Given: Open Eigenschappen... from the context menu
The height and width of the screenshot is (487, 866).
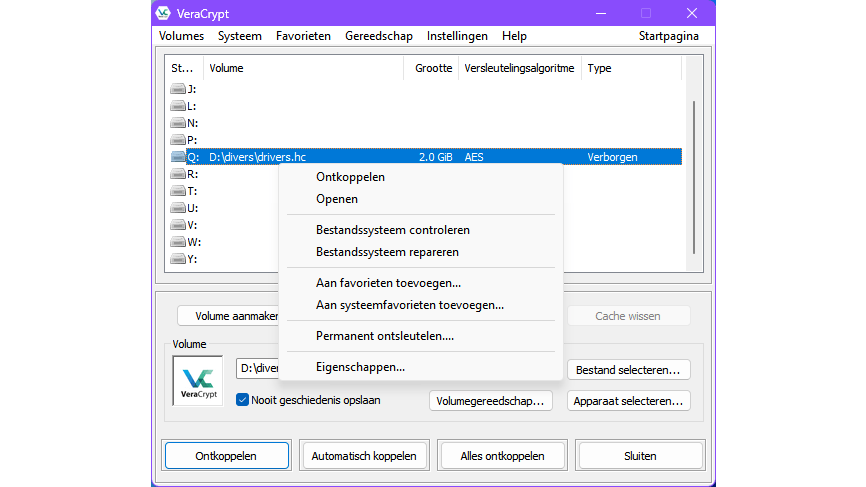Looking at the screenshot, I should 421,367.
